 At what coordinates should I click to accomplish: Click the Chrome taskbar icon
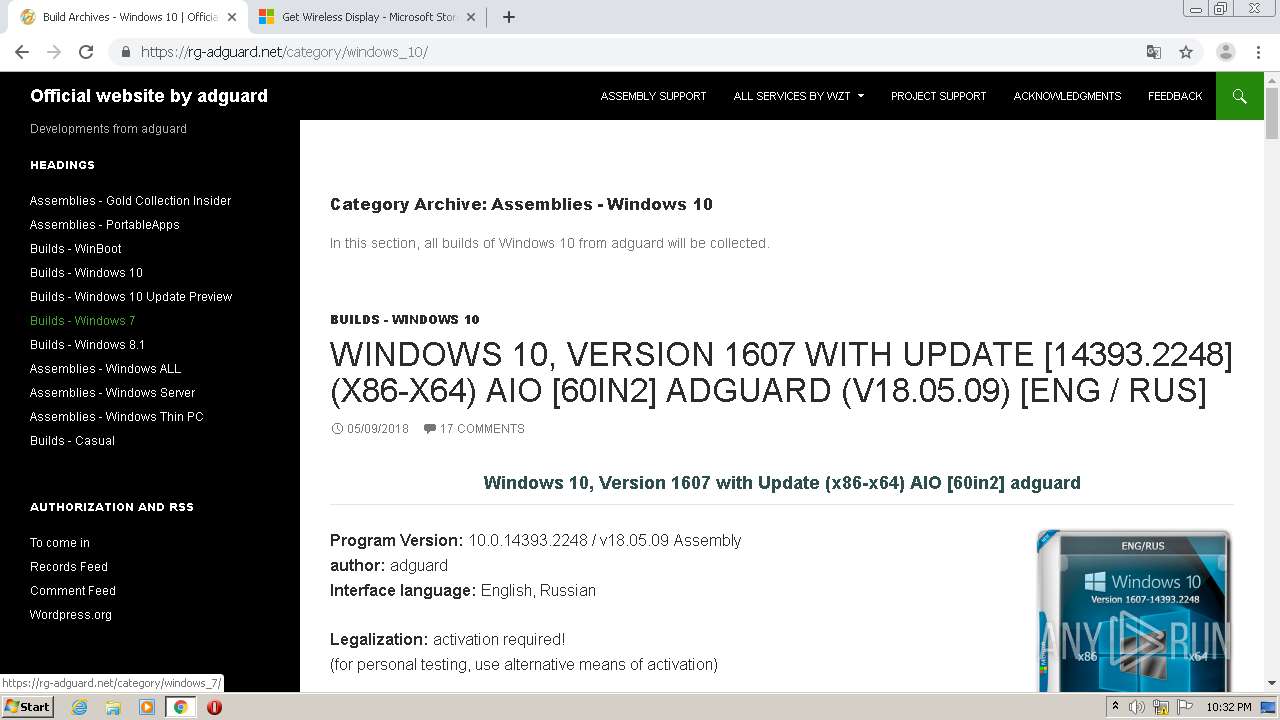click(x=180, y=707)
